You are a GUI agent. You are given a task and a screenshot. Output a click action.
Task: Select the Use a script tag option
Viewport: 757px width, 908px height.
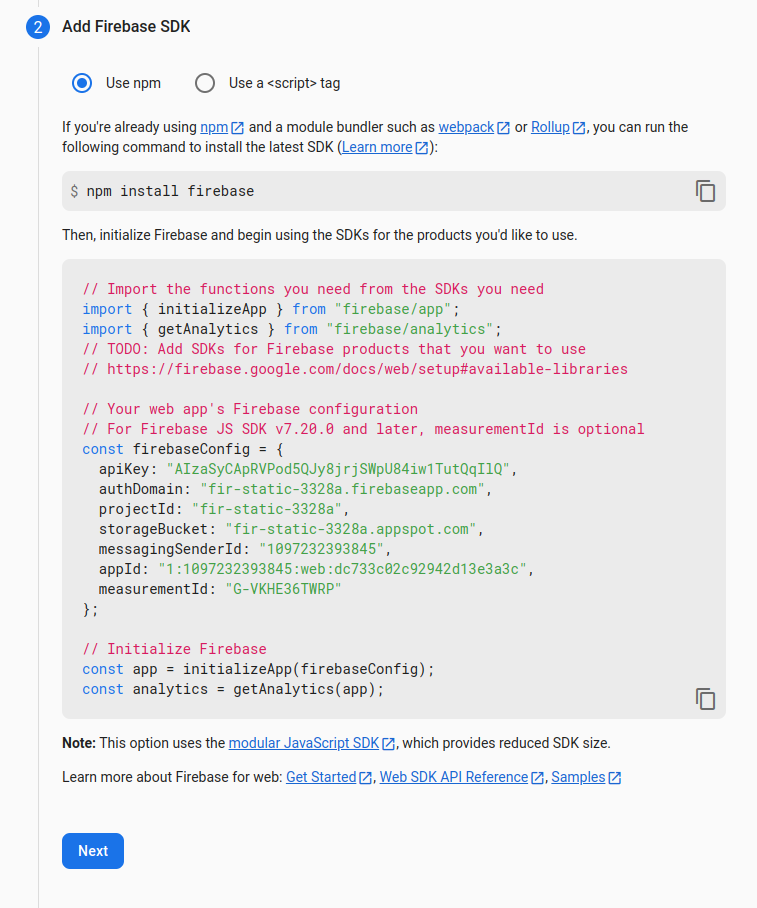[x=205, y=83]
